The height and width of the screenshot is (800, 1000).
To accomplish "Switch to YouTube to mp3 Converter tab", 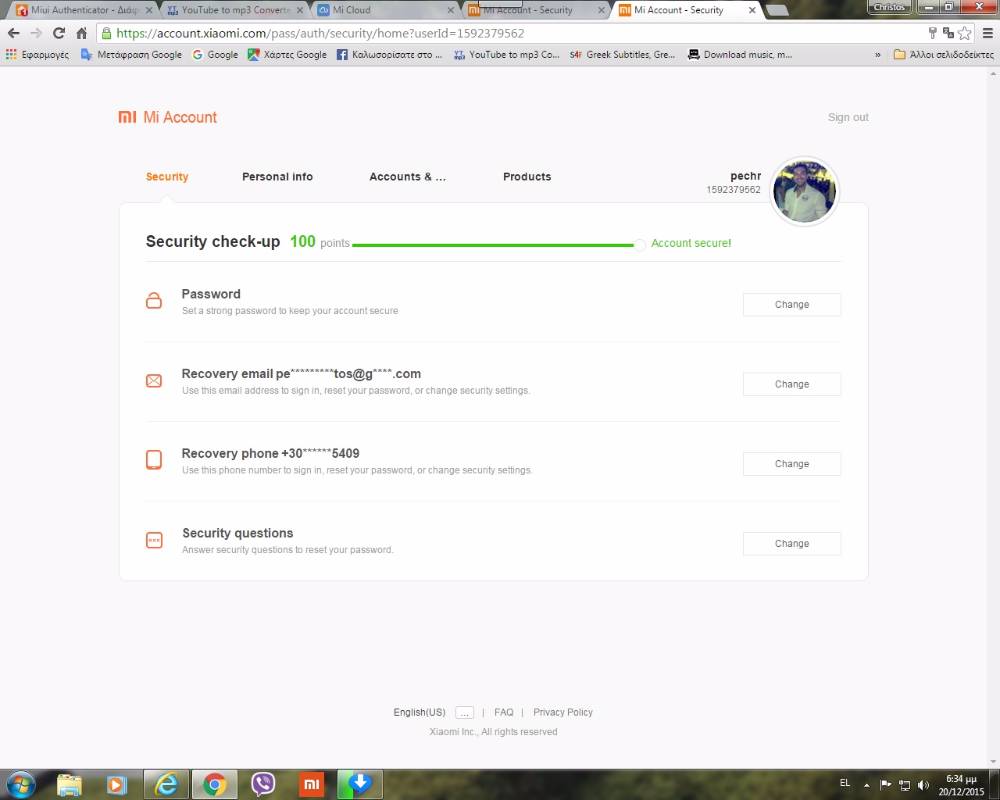I will point(234,10).
